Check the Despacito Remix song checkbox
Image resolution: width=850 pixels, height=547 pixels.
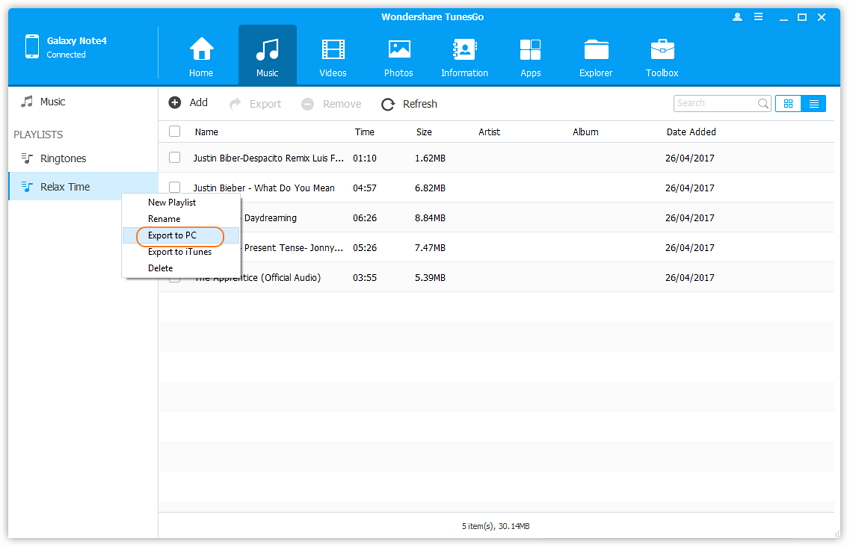click(x=175, y=158)
